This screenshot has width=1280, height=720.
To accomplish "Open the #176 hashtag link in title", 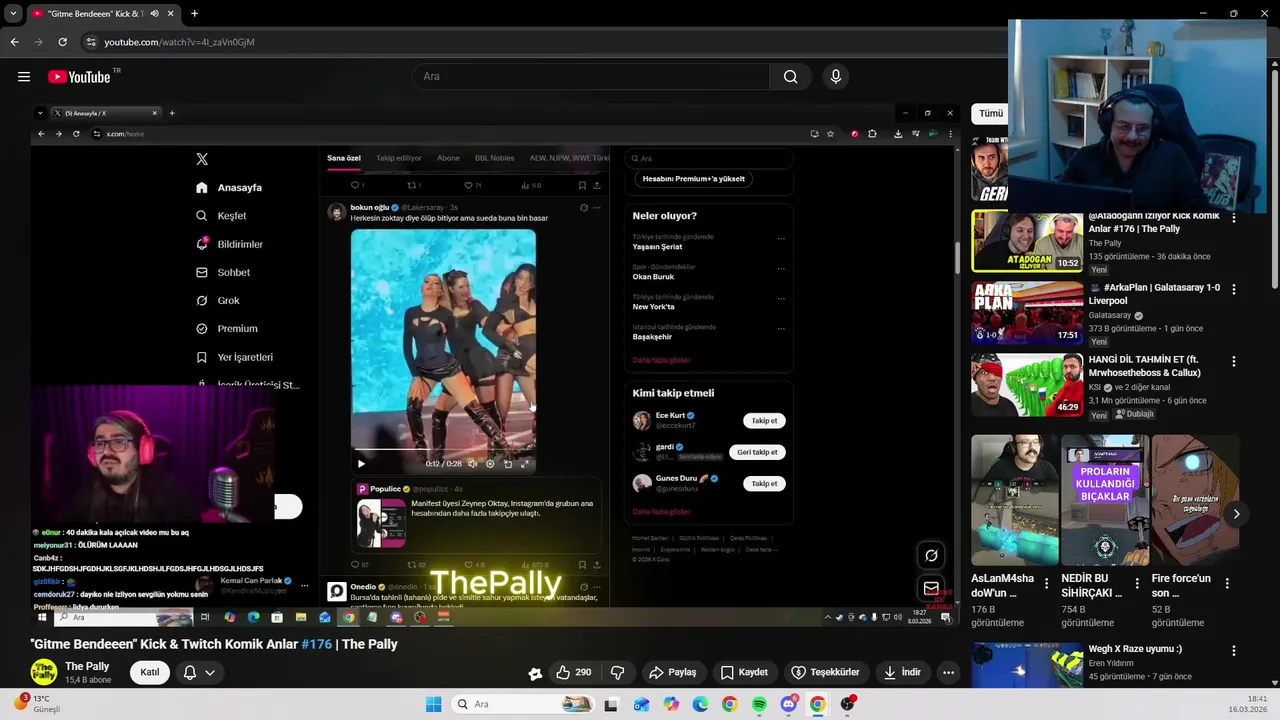I will coord(316,644).
